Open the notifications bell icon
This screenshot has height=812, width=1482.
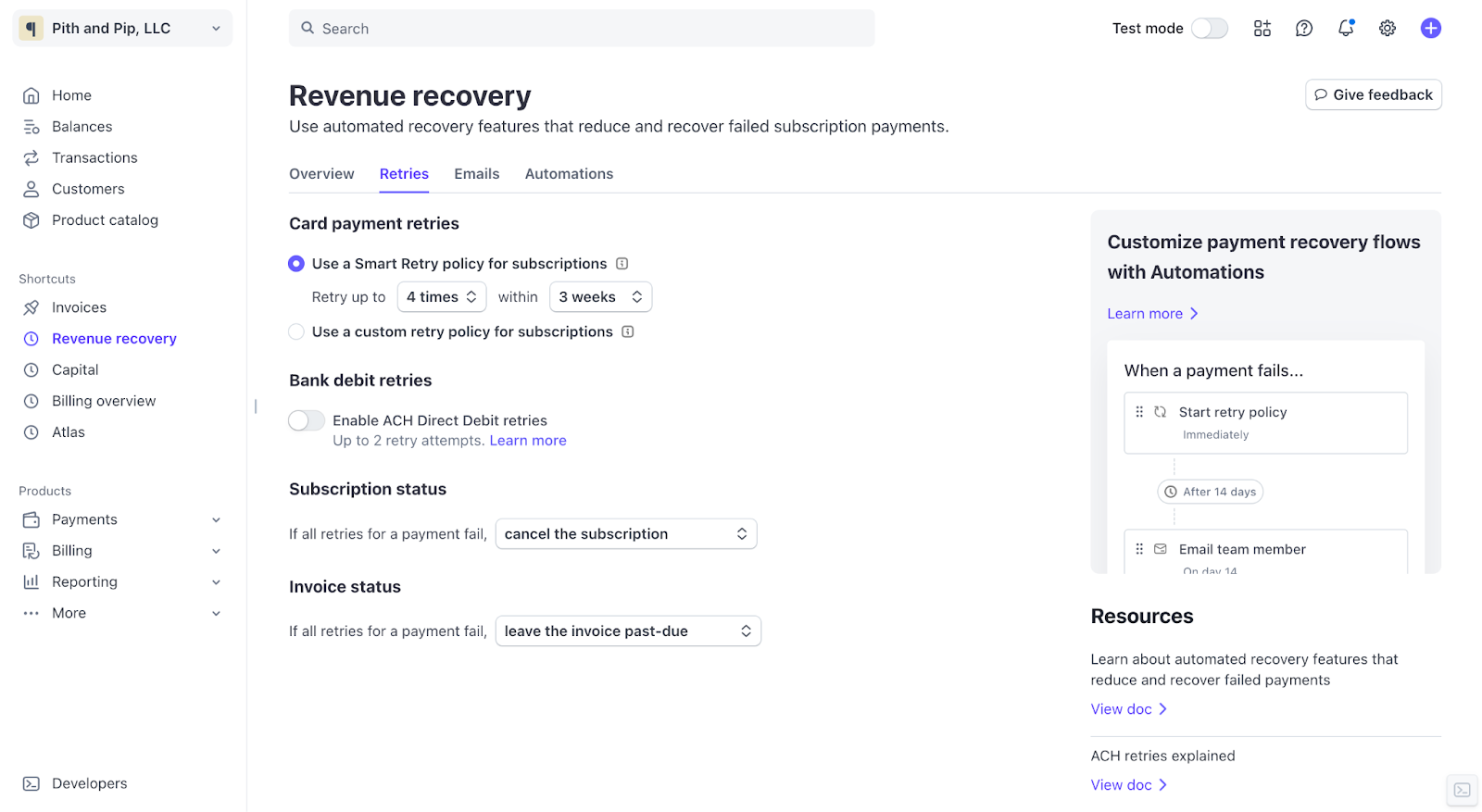click(x=1345, y=29)
